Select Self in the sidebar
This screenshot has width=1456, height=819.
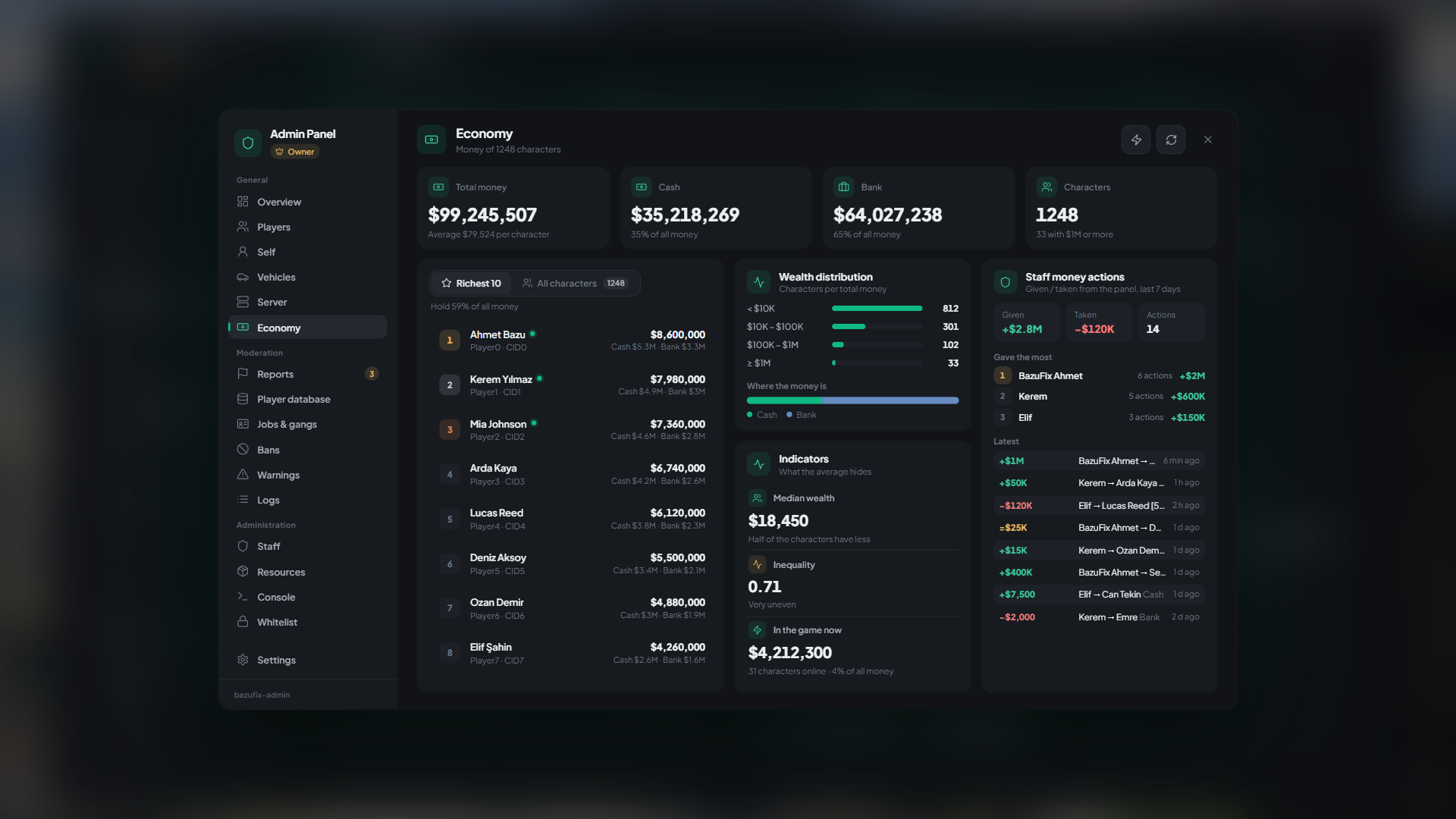308,252
